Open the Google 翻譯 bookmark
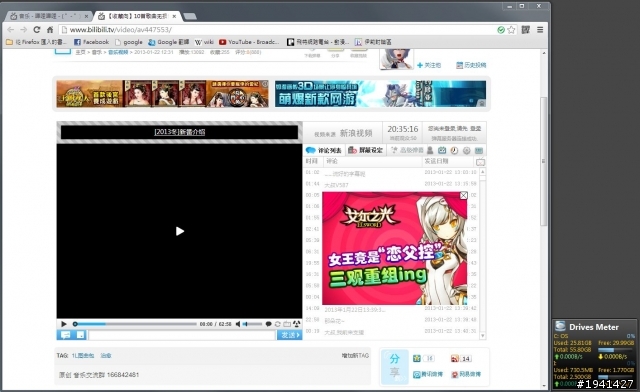 click(169, 42)
